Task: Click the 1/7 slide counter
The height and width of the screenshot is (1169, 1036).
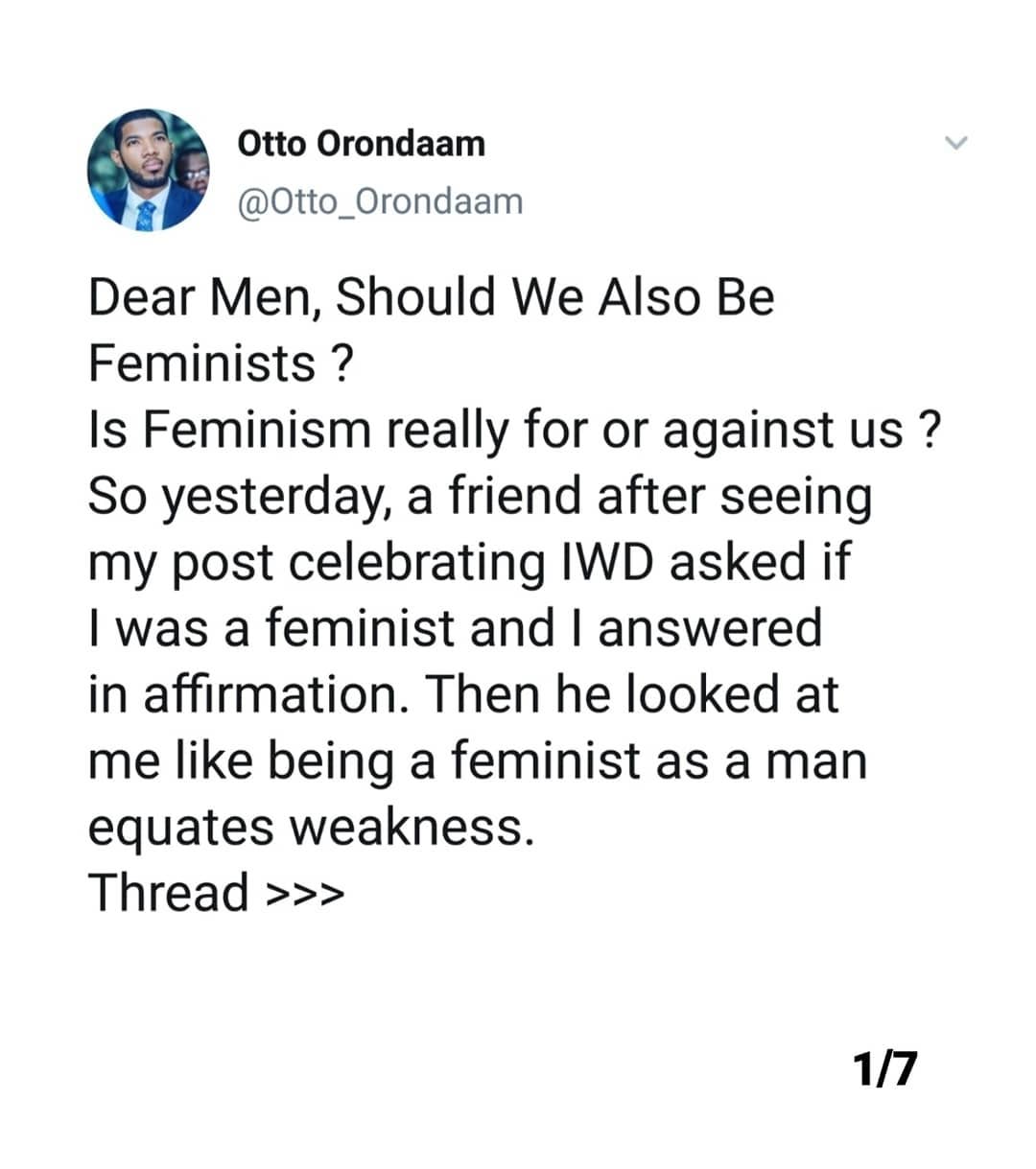Action: (883, 1068)
